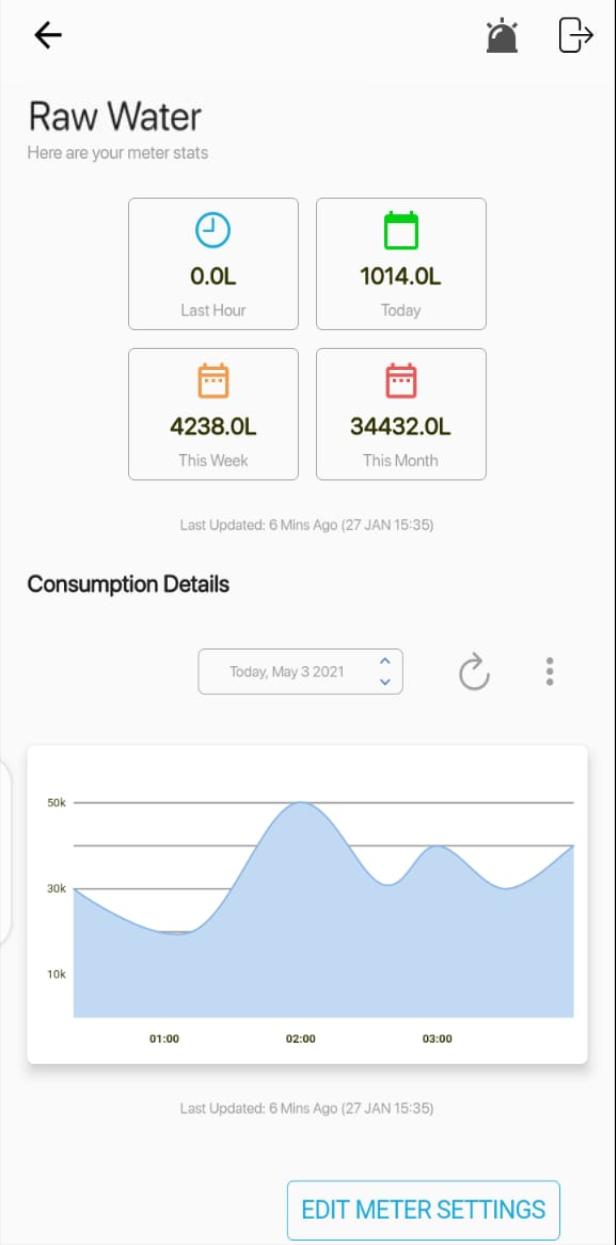
Task: Tap the green calendar Today icon
Action: tap(401, 230)
